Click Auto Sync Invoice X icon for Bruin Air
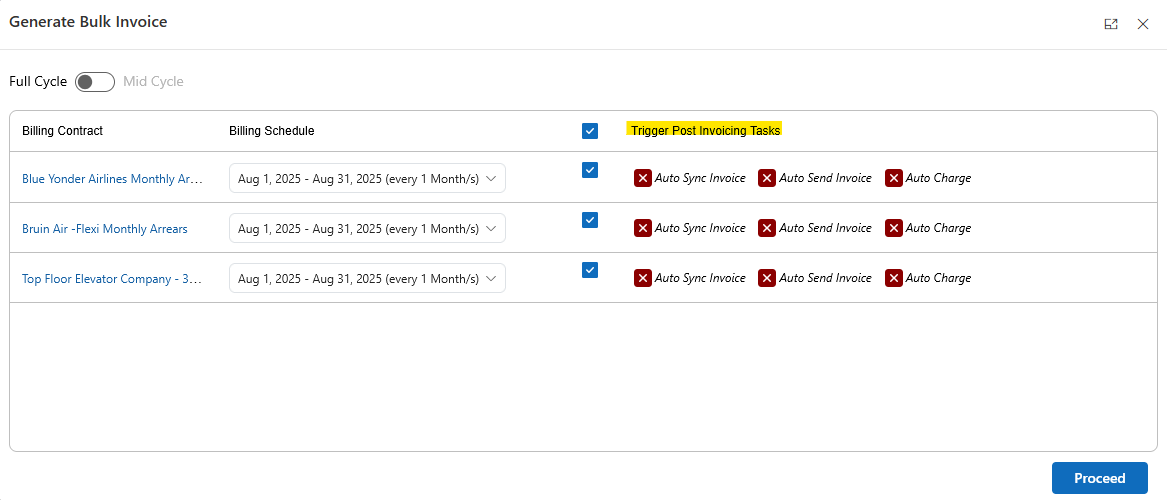This screenshot has height=500, width=1167. (x=643, y=228)
